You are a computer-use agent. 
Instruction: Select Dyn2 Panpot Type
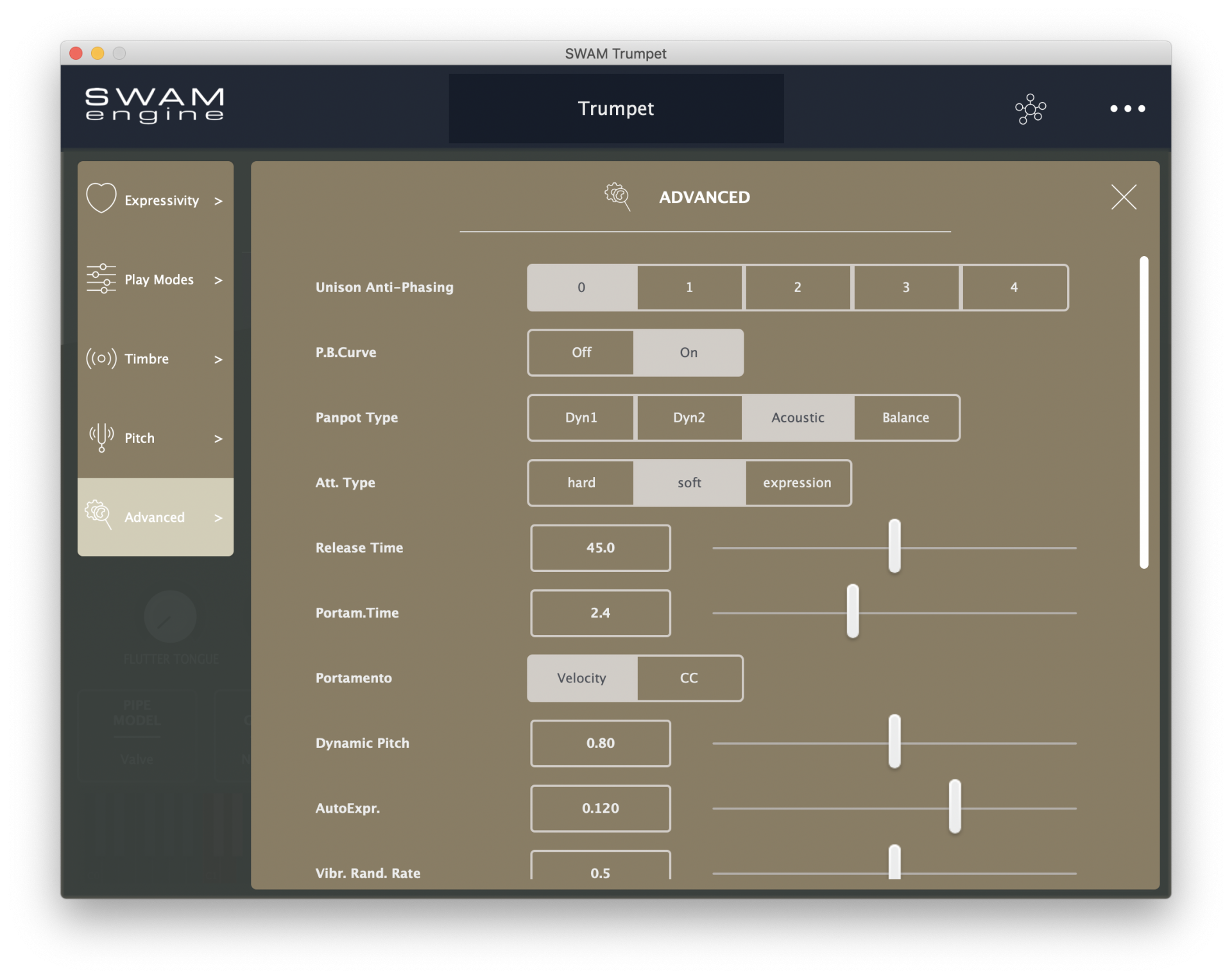[689, 417]
